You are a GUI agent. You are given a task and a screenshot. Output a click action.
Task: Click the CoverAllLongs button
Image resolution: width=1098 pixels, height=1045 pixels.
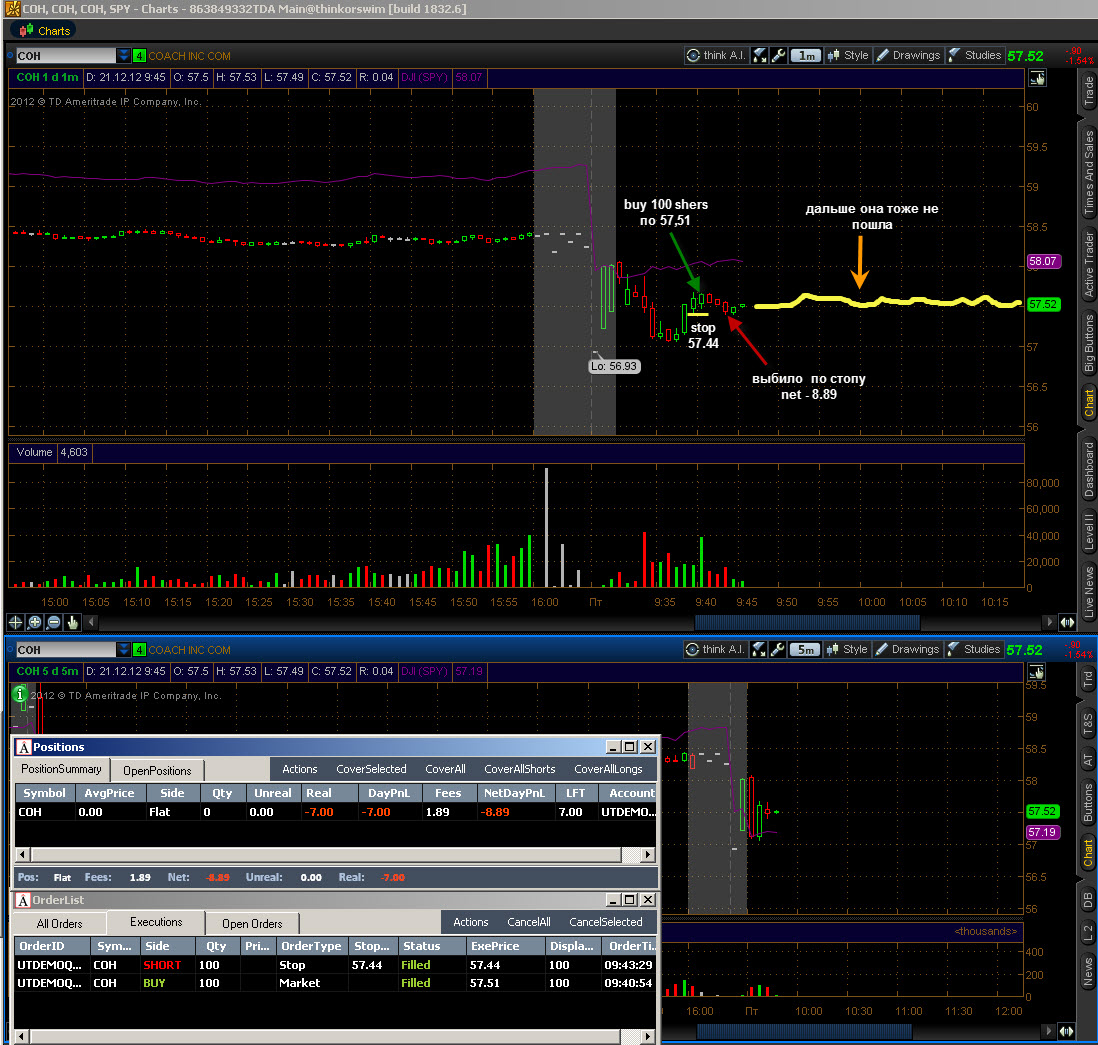point(608,769)
